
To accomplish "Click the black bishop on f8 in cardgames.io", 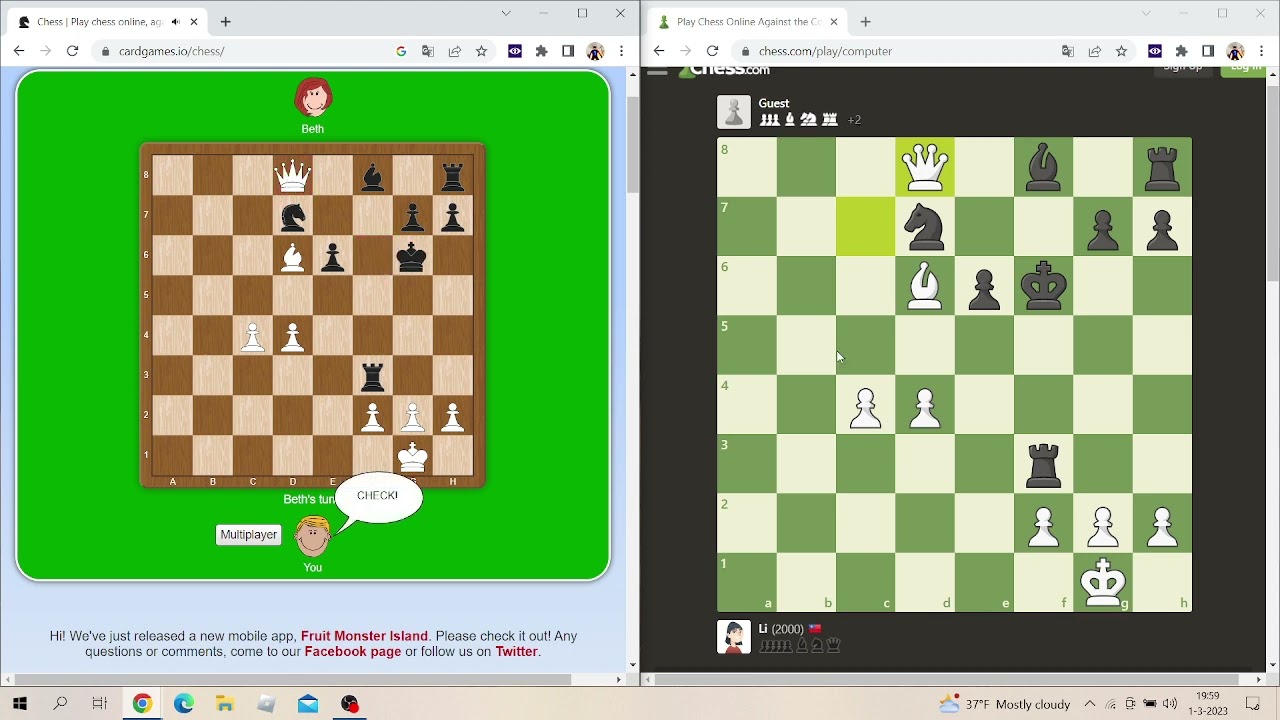I will [x=373, y=176].
